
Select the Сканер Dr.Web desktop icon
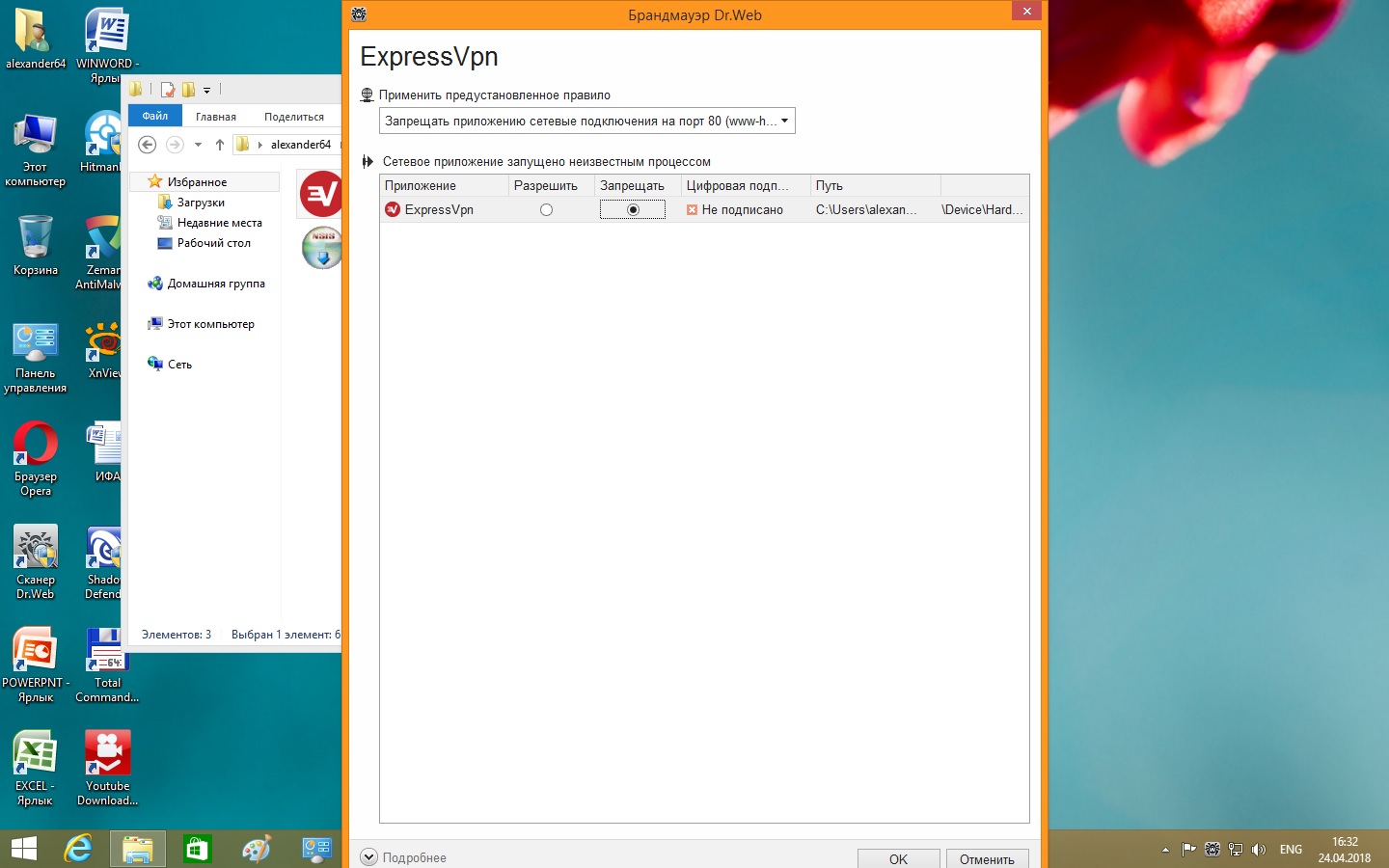coord(36,563)
